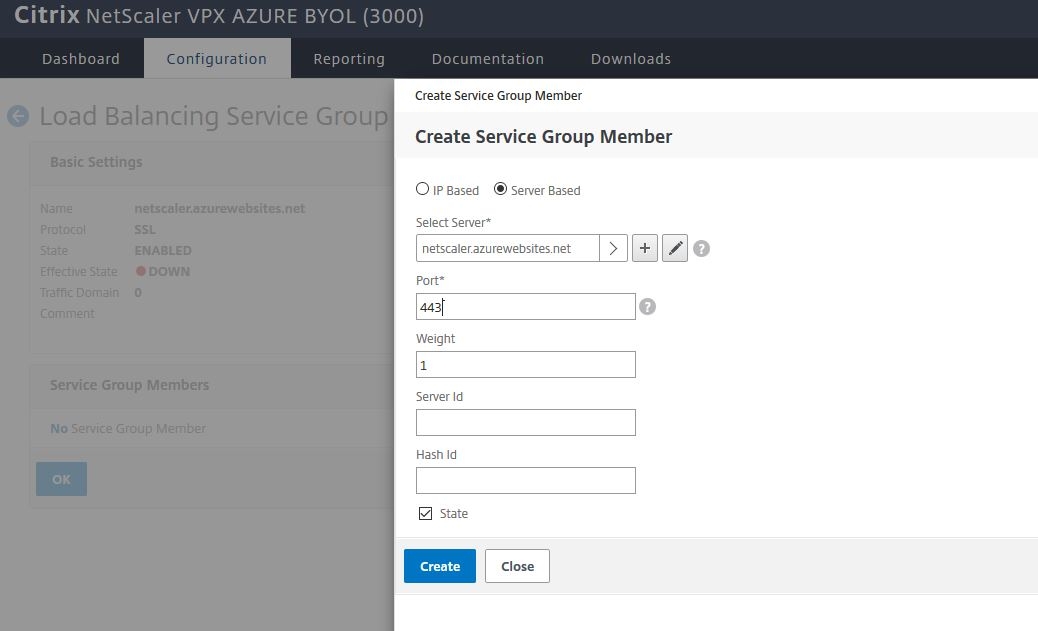Open help icon next to Select Server
This screenshot has height=631, width=1038.
coord(701,248)
